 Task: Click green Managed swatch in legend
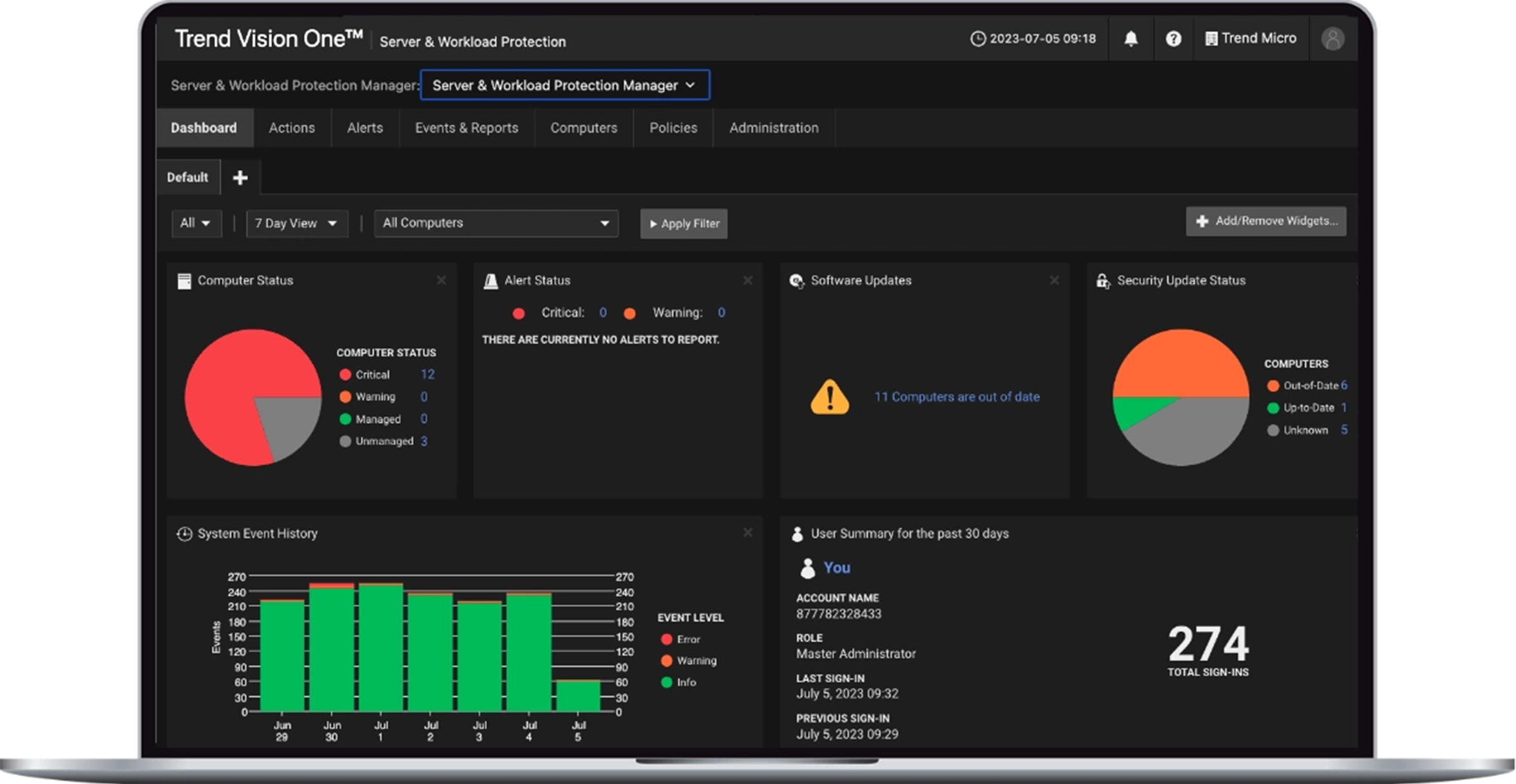pos(345,419)
